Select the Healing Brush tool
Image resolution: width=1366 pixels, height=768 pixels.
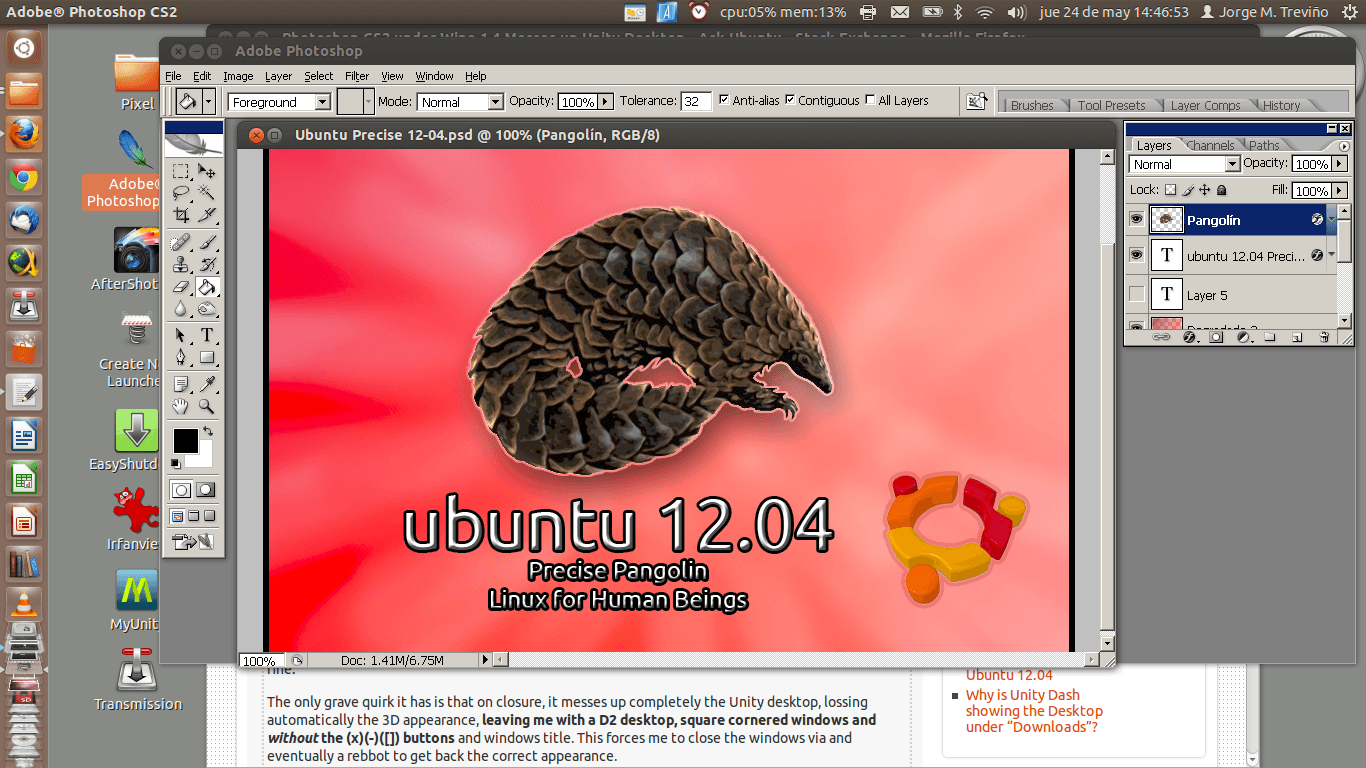click(x=181, y=242)
